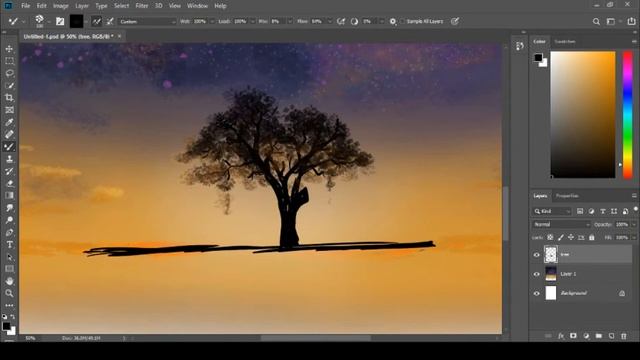Screen dimensions: 640x360
Task: Open the Window menu
Action: point(197,6)
